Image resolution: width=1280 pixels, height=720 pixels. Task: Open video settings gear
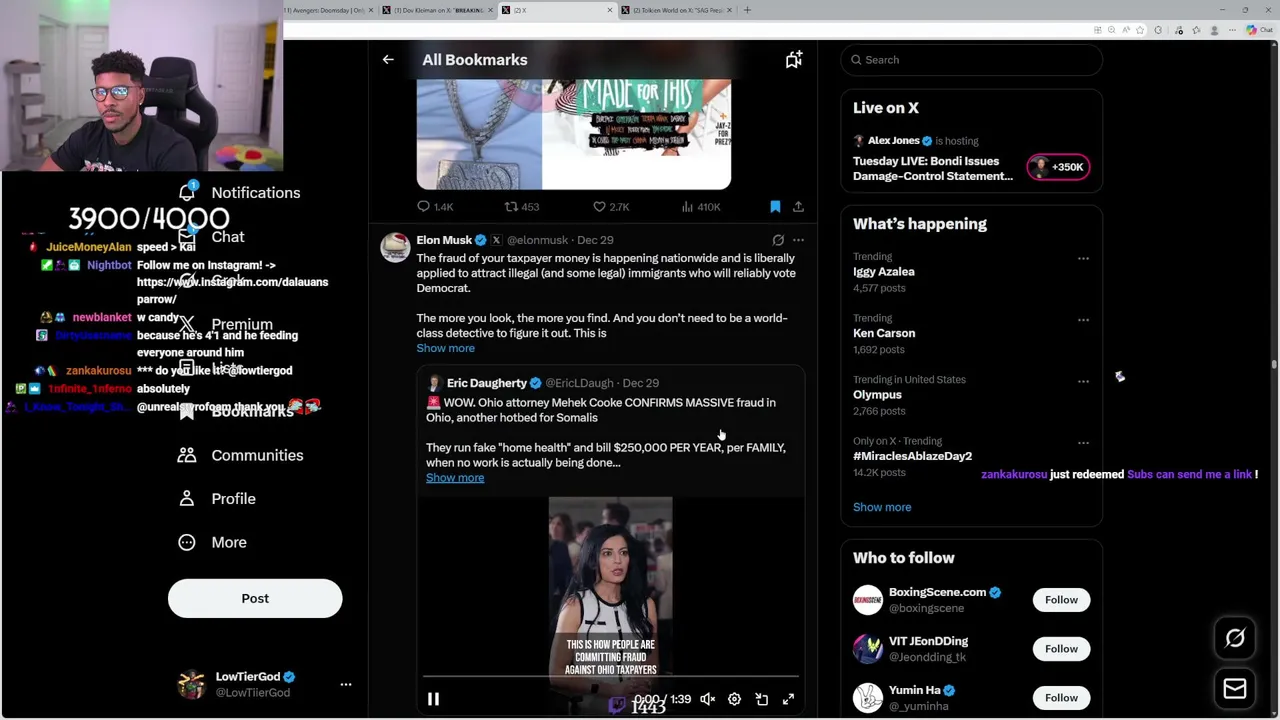734,699
